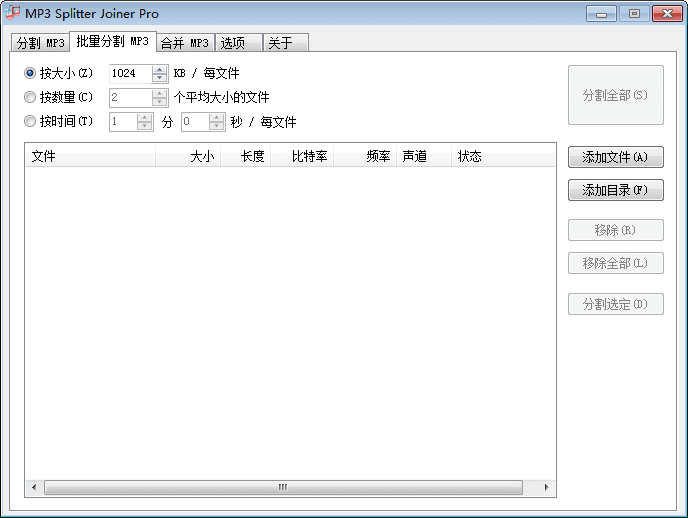Screen dimensions: 688x518
Task: Decrease KB size with down spinner arrow
Action: [x=159, y=78]
